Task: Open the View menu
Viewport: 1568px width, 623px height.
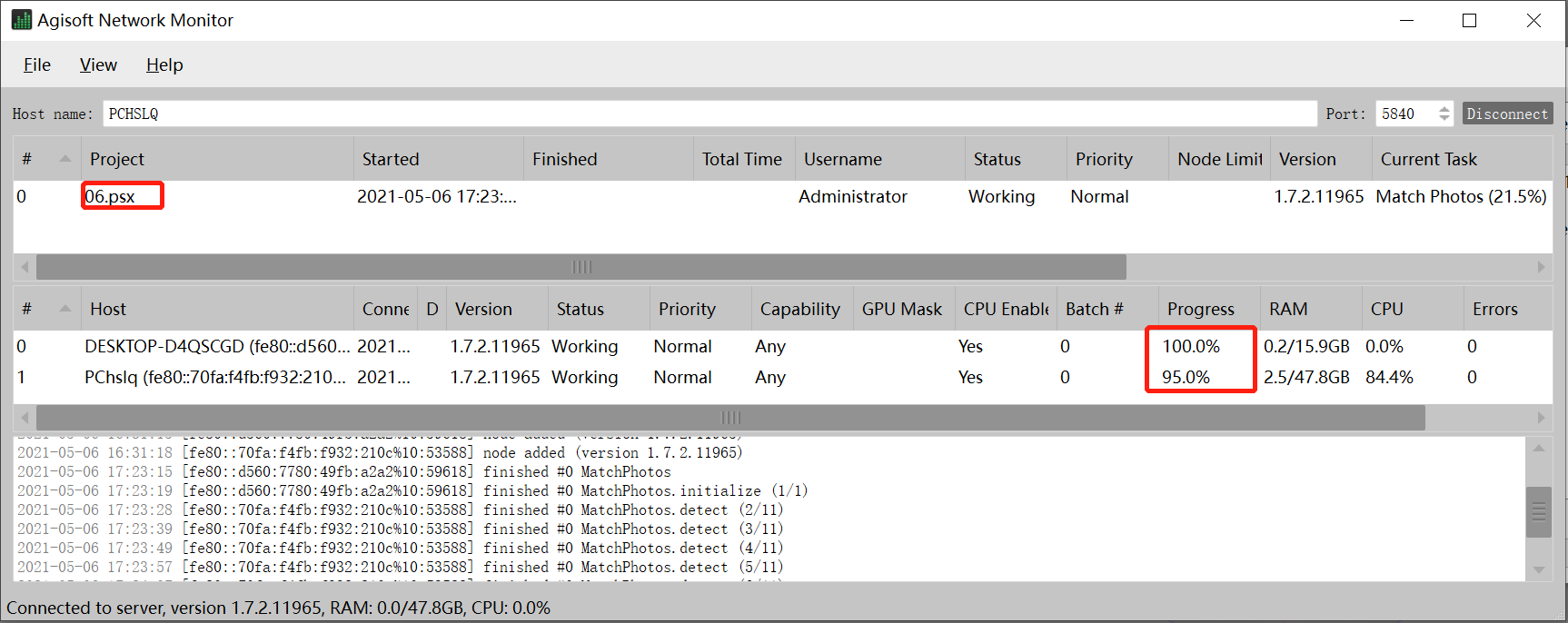Action: [98, 64]
